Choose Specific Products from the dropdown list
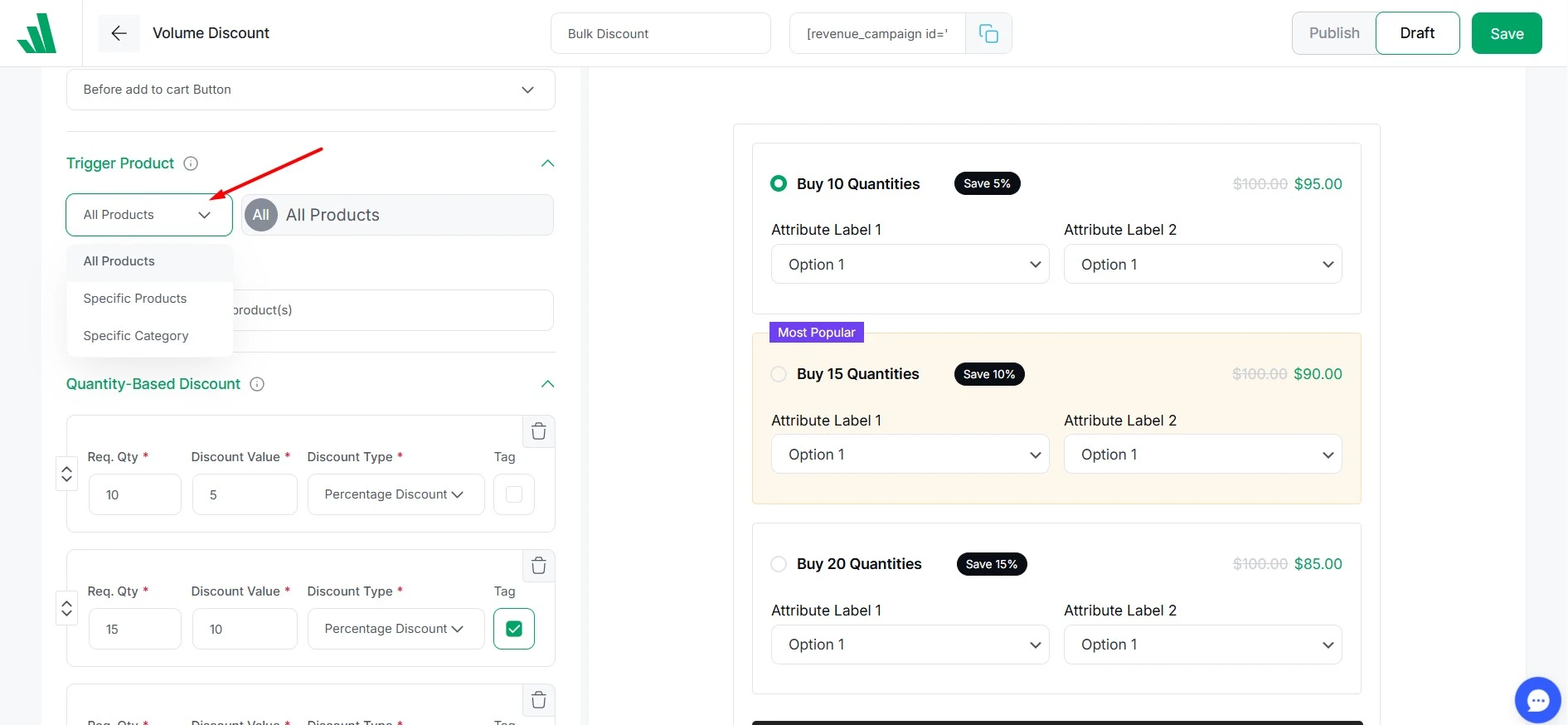The image size is (1568, 725). click(x=149, y=299)
